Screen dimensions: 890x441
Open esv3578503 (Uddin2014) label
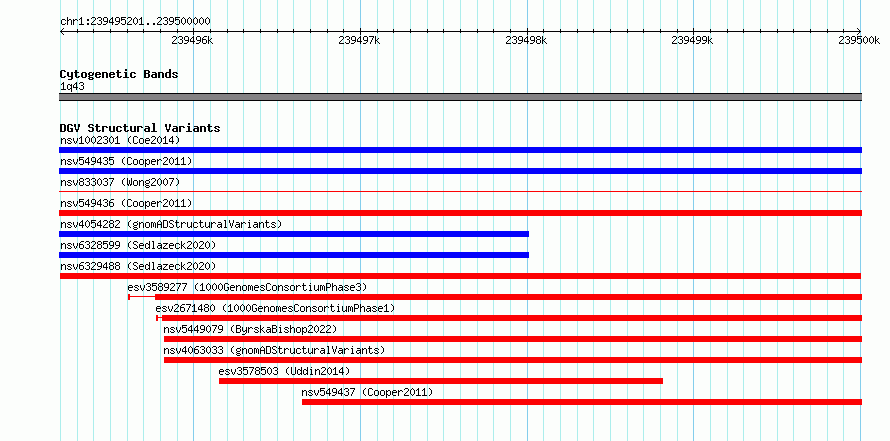pos(284,371)
